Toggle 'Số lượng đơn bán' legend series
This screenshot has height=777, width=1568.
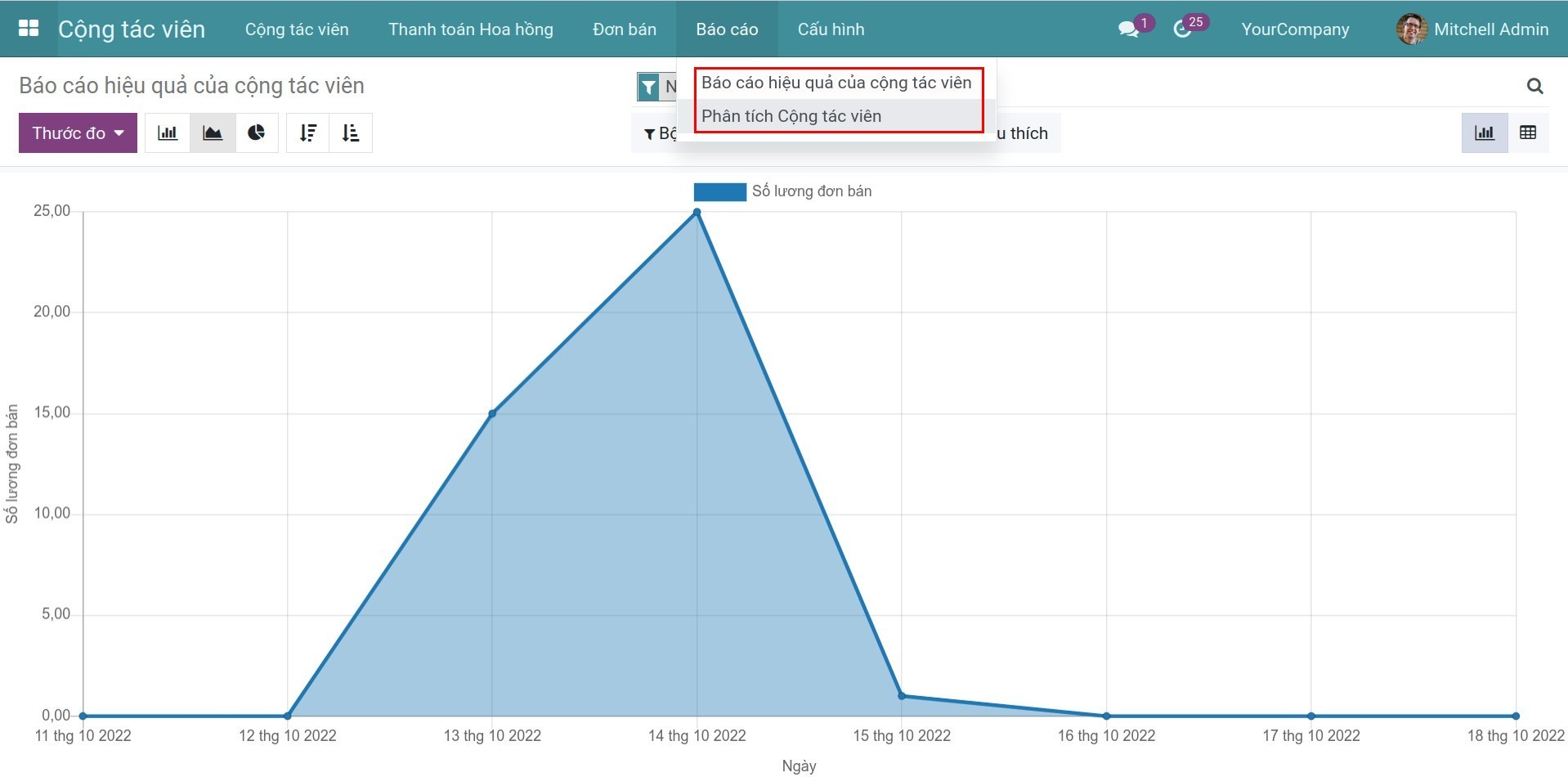(782, 191)
